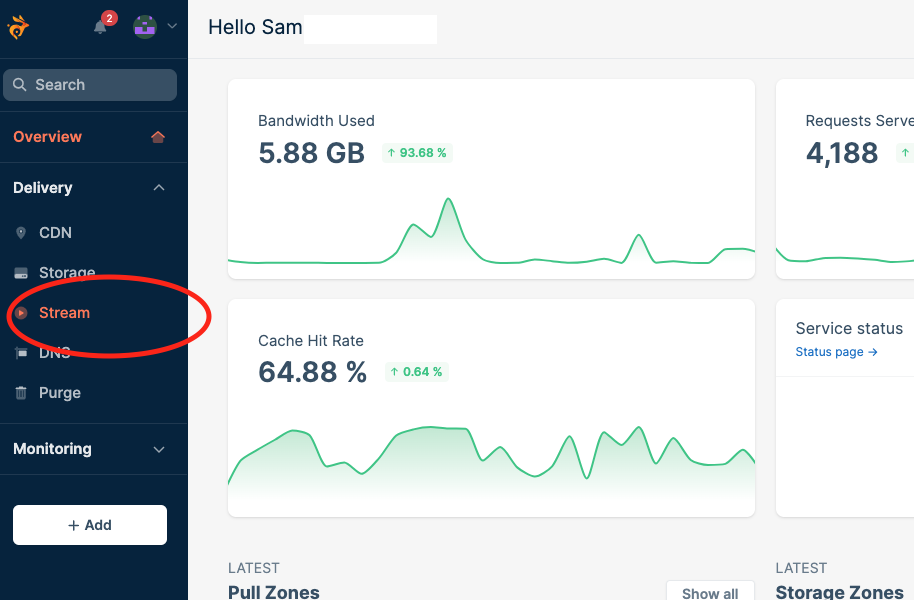Click the bunny logo icon

(18, 26)
